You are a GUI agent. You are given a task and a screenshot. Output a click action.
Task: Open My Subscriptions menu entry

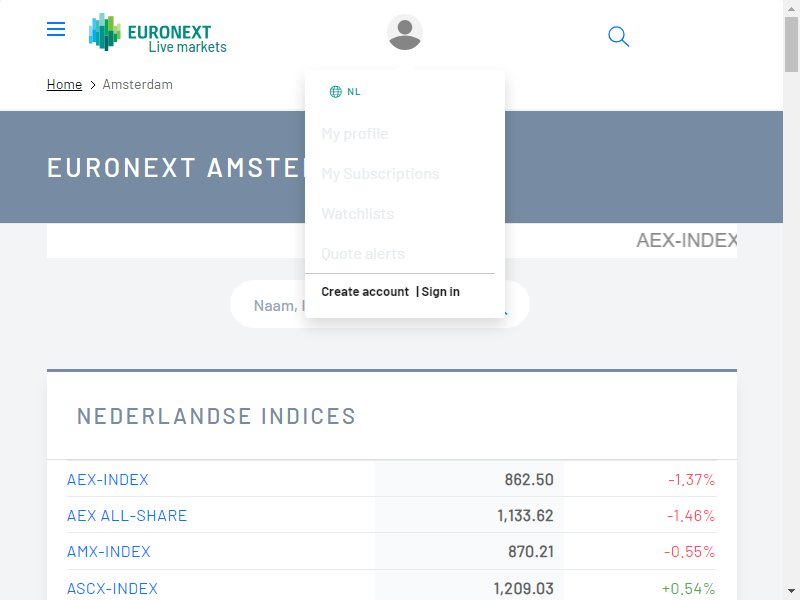[380, 173]
